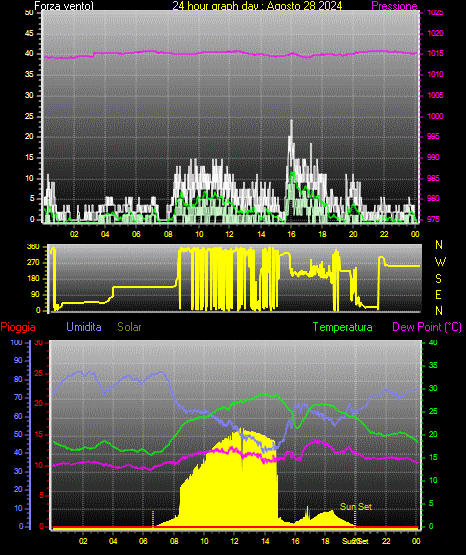Click the blue 'Umidita' legend label
Image resolution: width=466 pixels, height=555 pixels.
click(84, 327)
